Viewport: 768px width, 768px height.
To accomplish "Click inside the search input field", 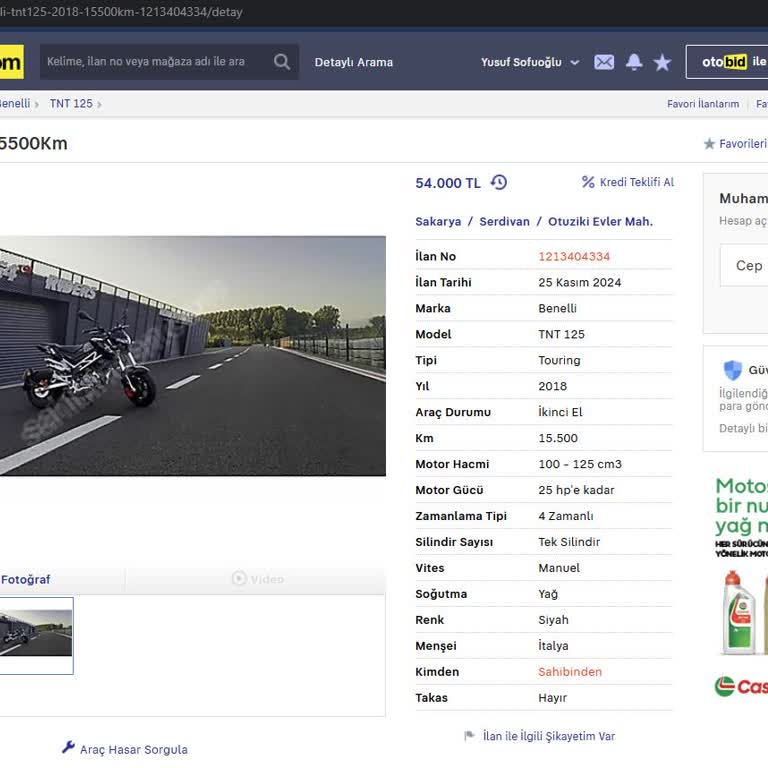I will tap(157, 62).
